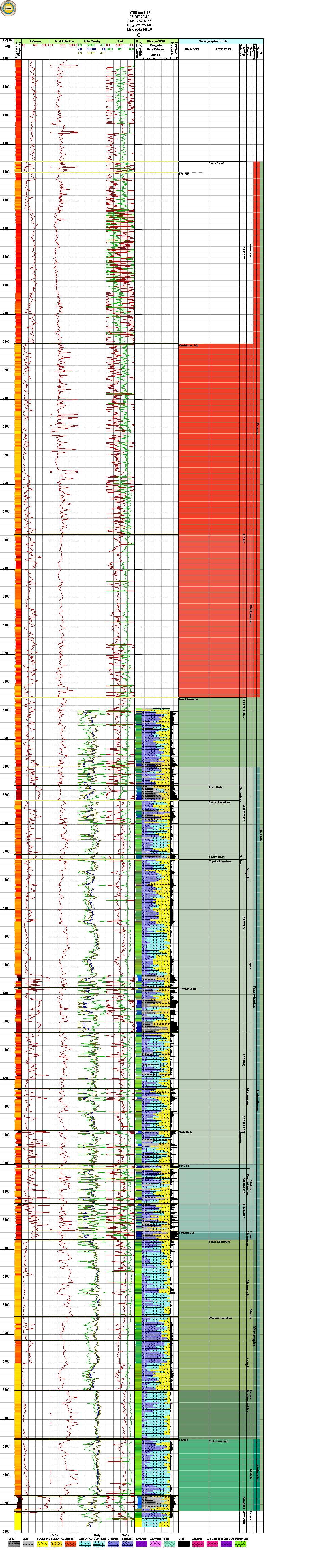
Task: Select the Ultramafic legend swatch
Action: click(241, 1544)
